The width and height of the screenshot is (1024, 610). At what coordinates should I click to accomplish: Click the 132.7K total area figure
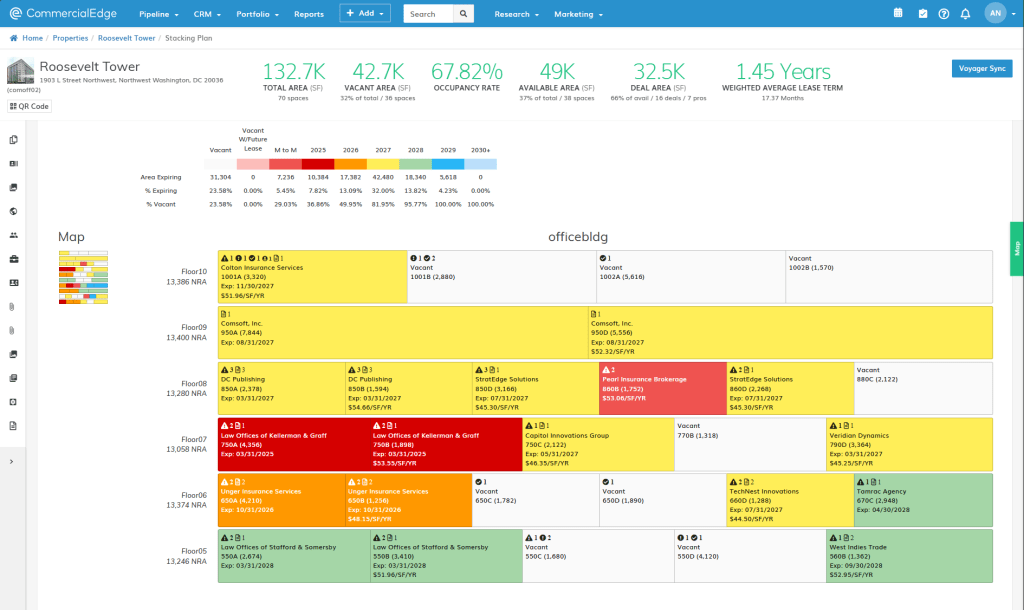293,71
